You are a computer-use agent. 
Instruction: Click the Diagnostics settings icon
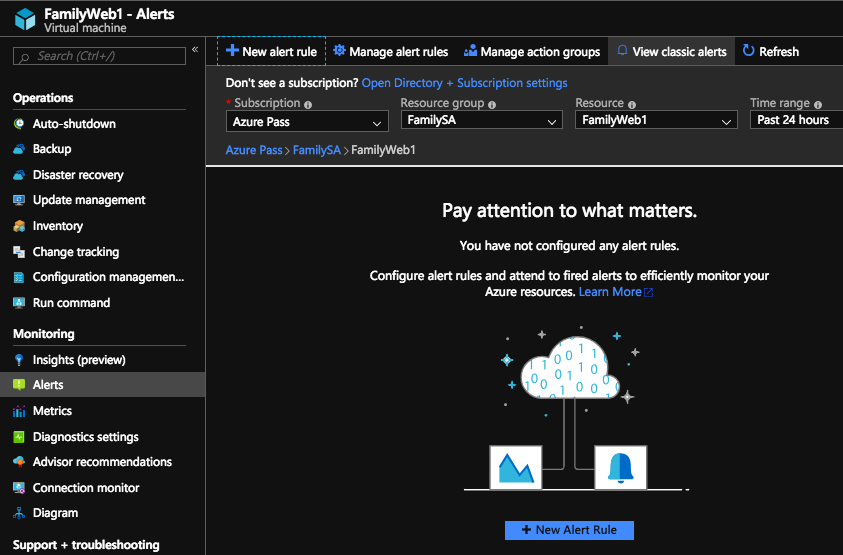click(x=19, y=437)
